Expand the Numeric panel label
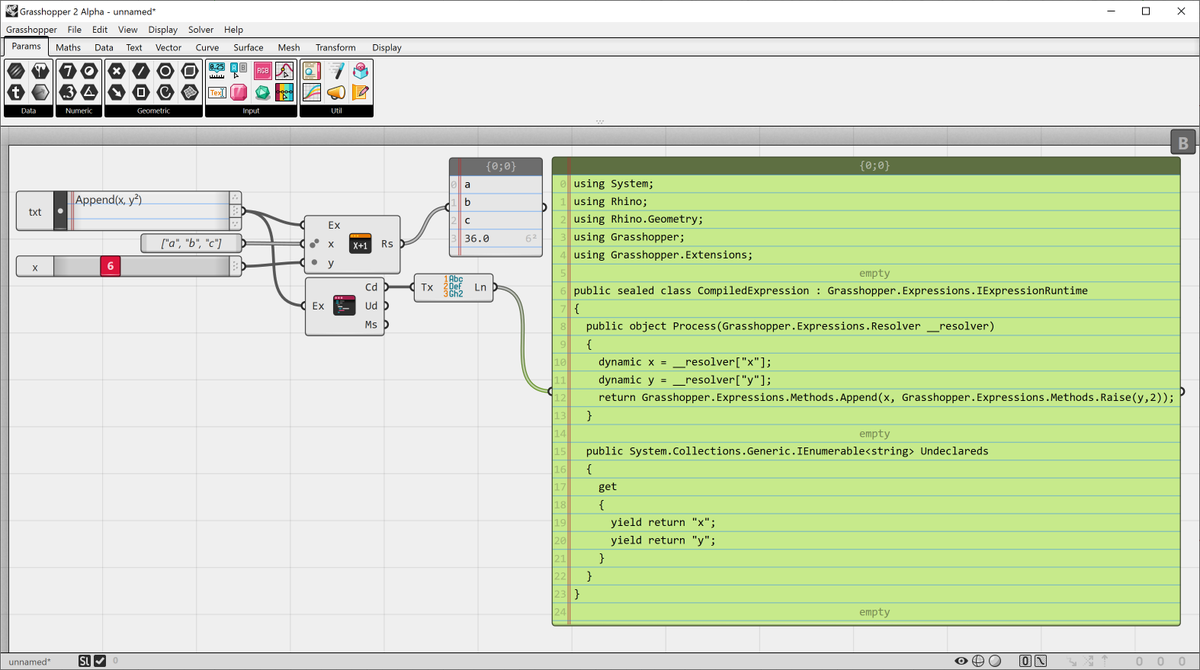 pos(79,111)
